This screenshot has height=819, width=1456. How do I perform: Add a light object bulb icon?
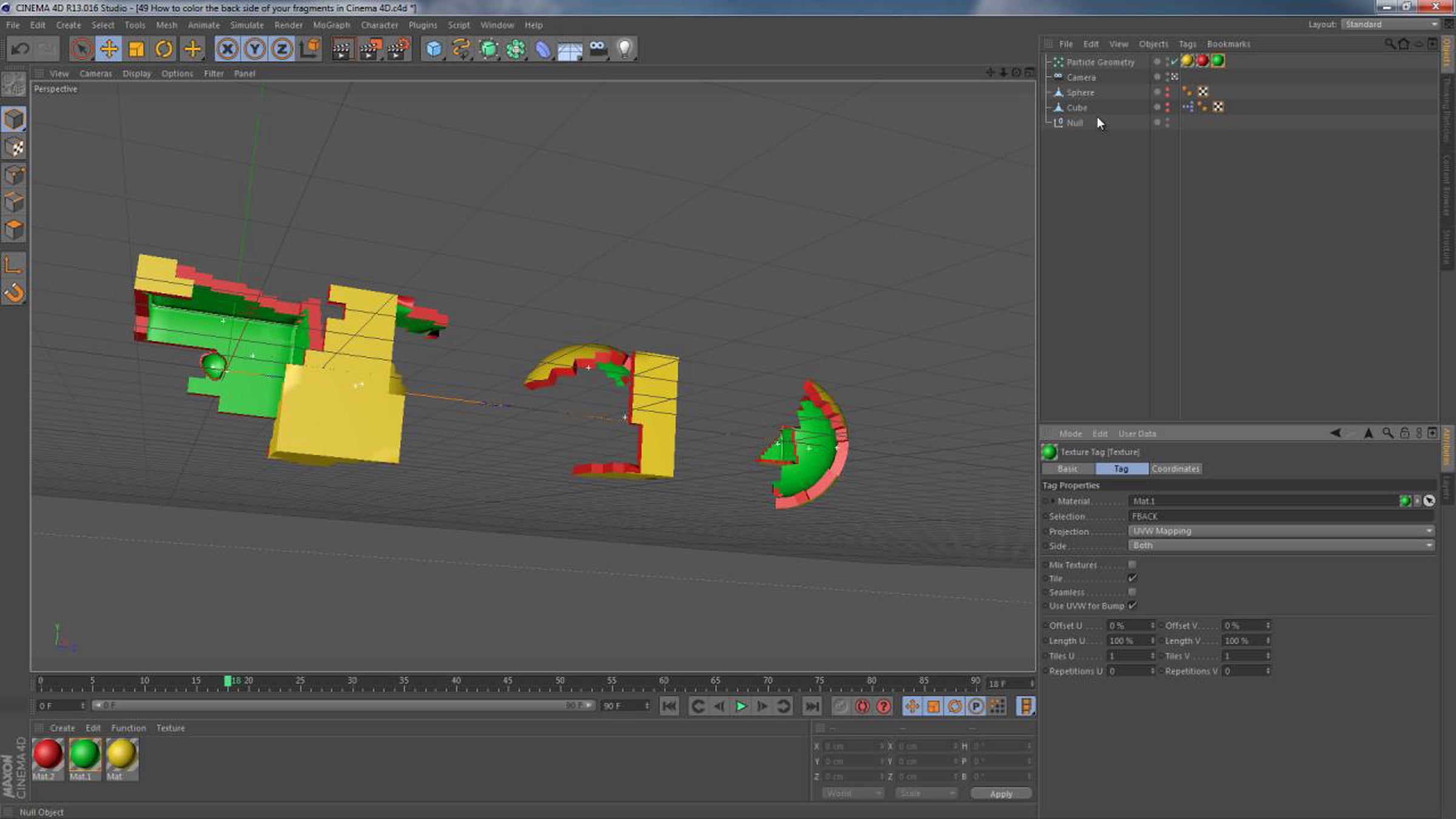pos(625,49)
